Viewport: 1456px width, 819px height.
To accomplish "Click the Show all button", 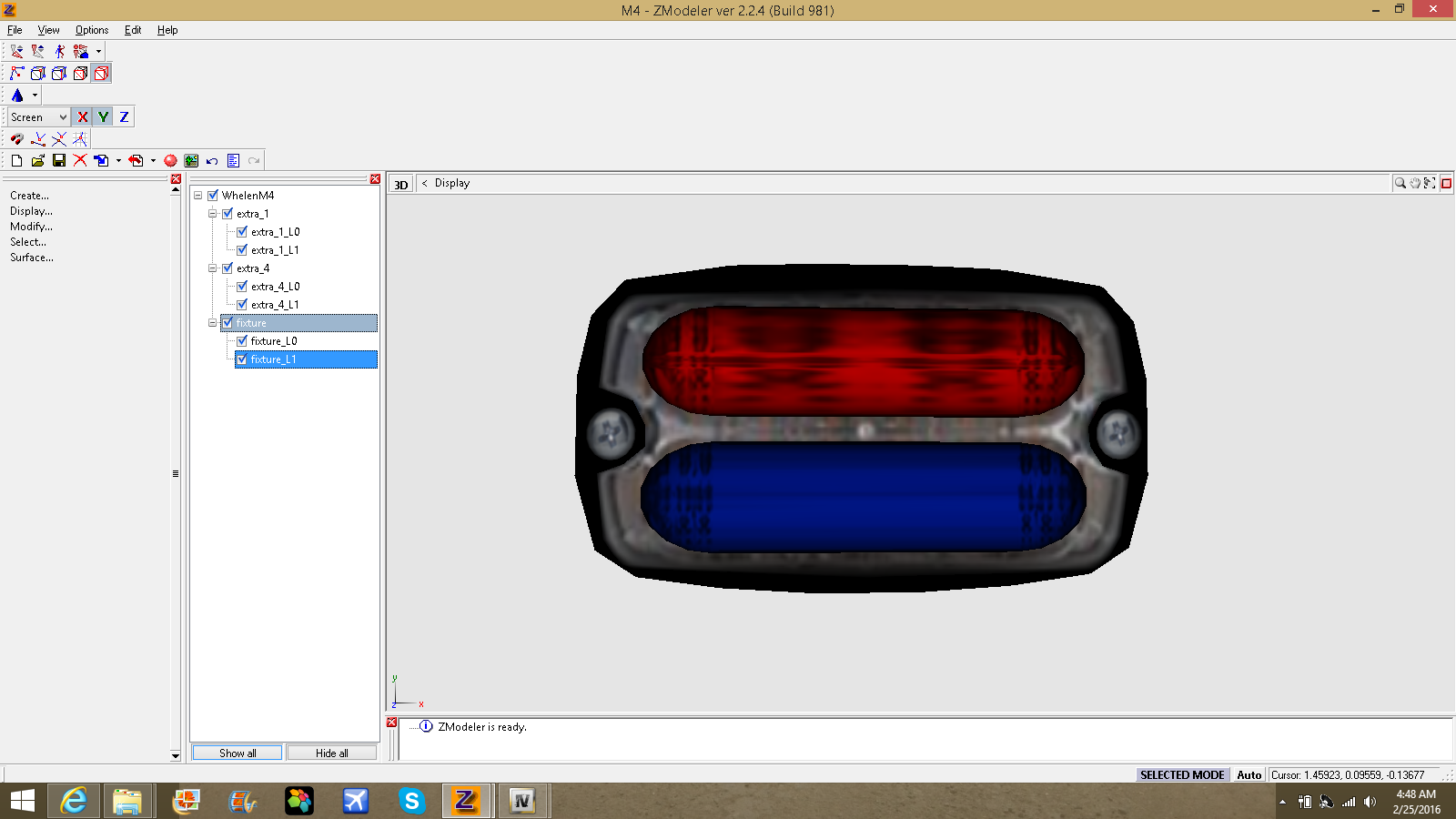I will pyautogui.click(x=238, y=753).
